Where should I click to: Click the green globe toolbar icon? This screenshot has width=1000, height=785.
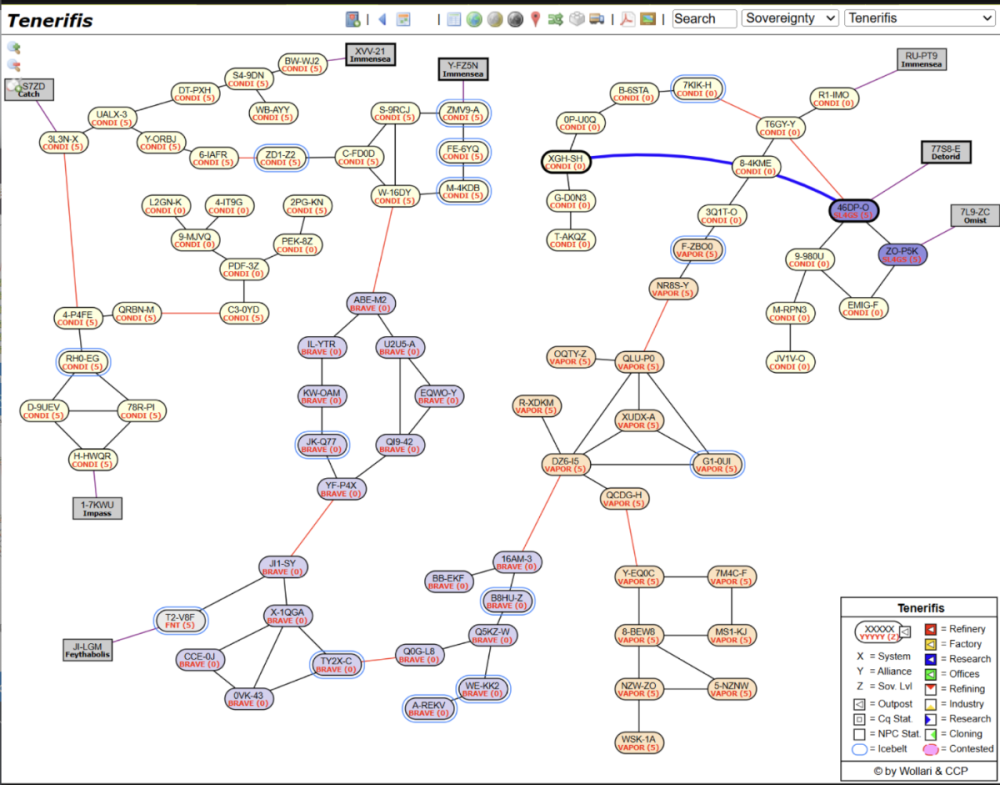(475, 19)
